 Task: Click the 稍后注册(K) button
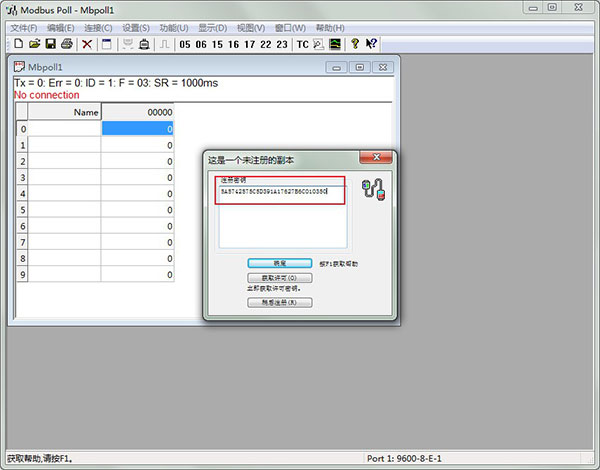[279, 302]
